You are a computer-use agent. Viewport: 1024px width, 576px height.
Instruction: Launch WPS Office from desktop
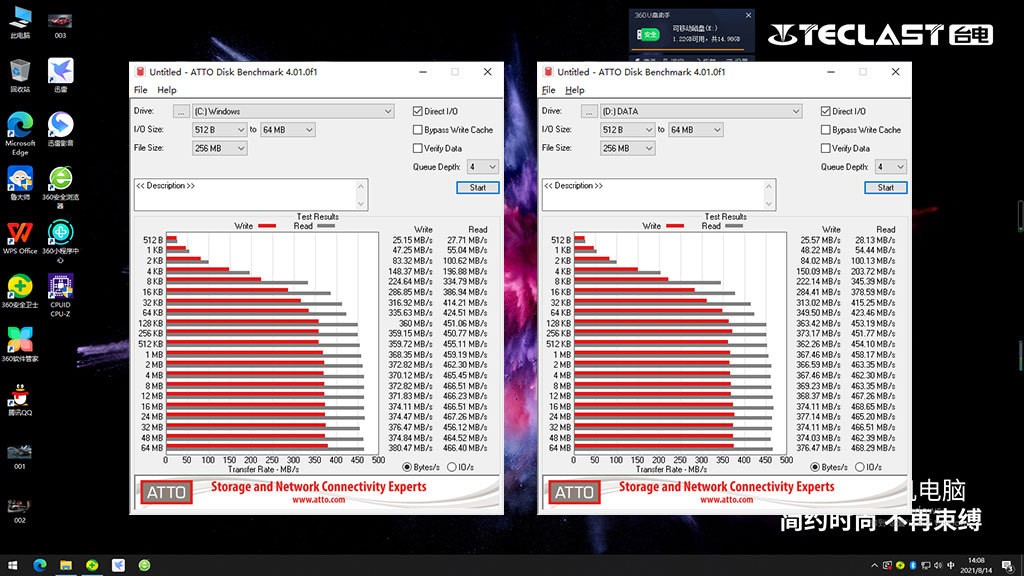tap(20, 238)
